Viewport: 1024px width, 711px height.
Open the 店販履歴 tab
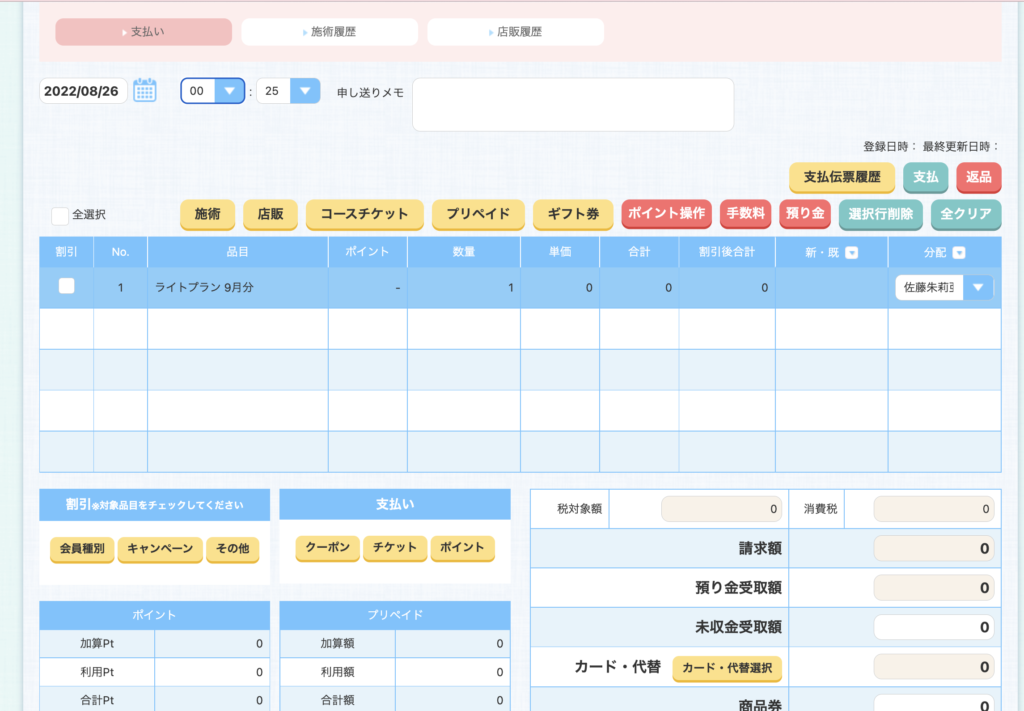click(x=515, y=32)
